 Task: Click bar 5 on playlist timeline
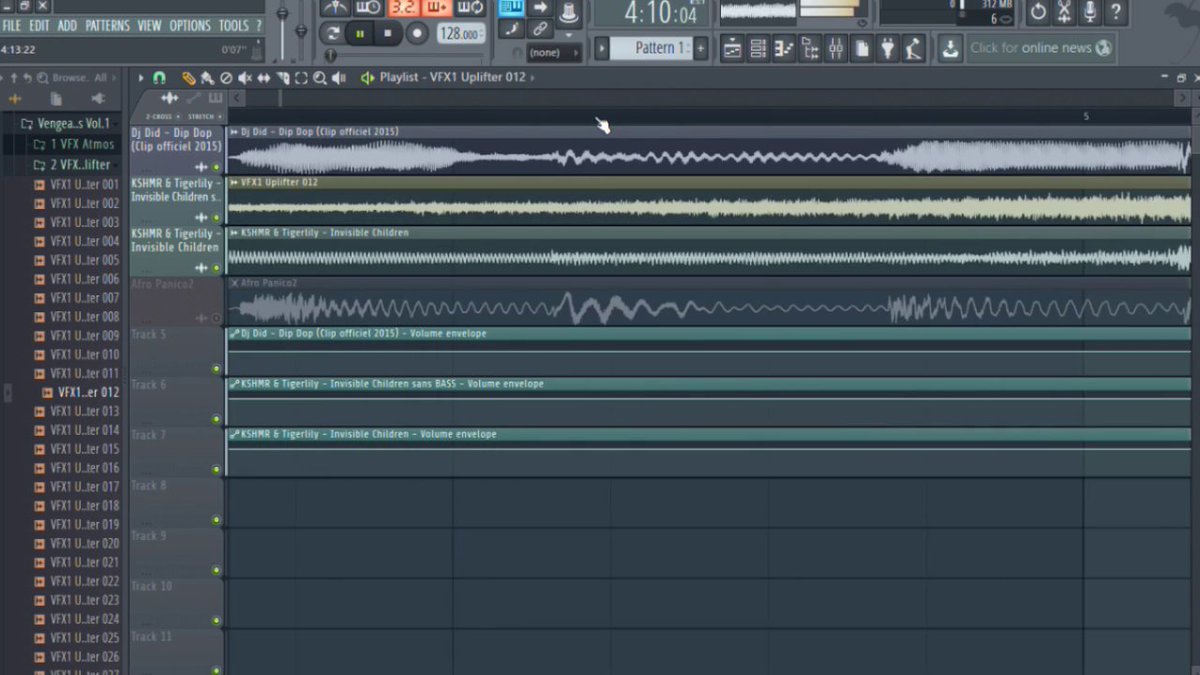pos(1086,116)
